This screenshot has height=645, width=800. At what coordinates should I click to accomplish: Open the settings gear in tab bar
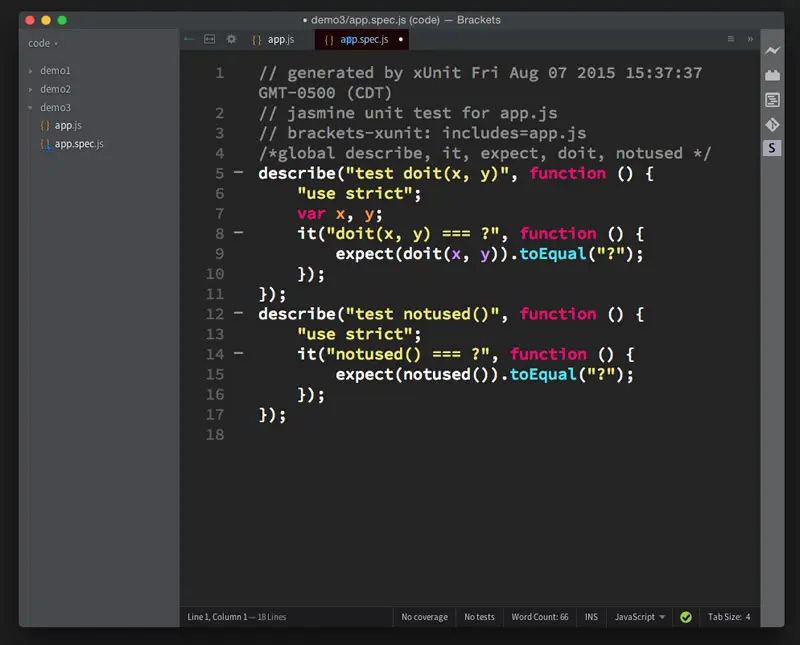pos(231,39)
